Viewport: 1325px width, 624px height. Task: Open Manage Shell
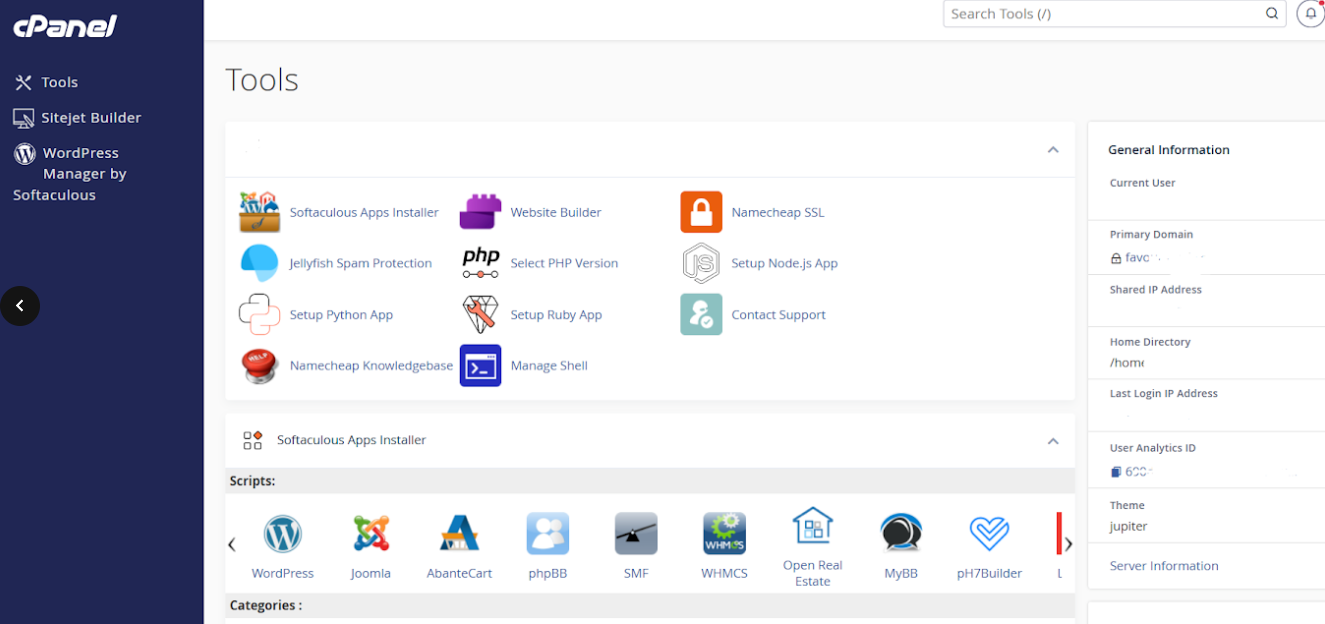pos(549,365)
